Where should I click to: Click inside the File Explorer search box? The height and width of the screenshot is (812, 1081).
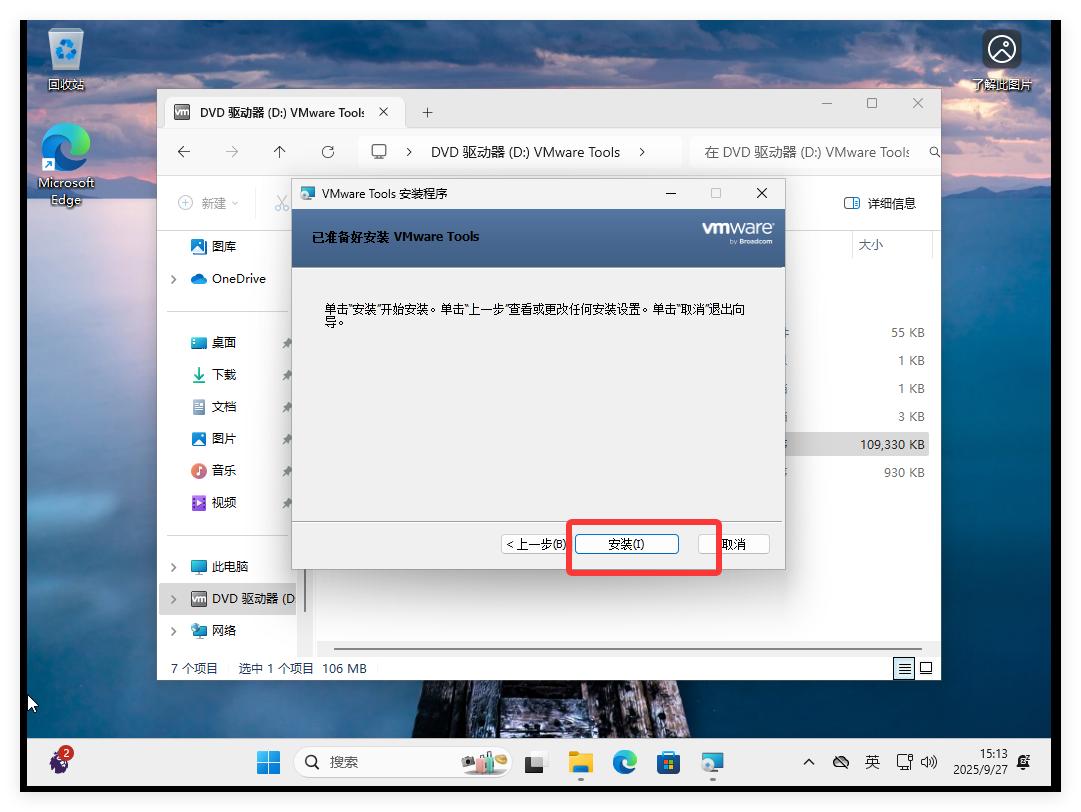pyautogui.click(x=810, y=151)
